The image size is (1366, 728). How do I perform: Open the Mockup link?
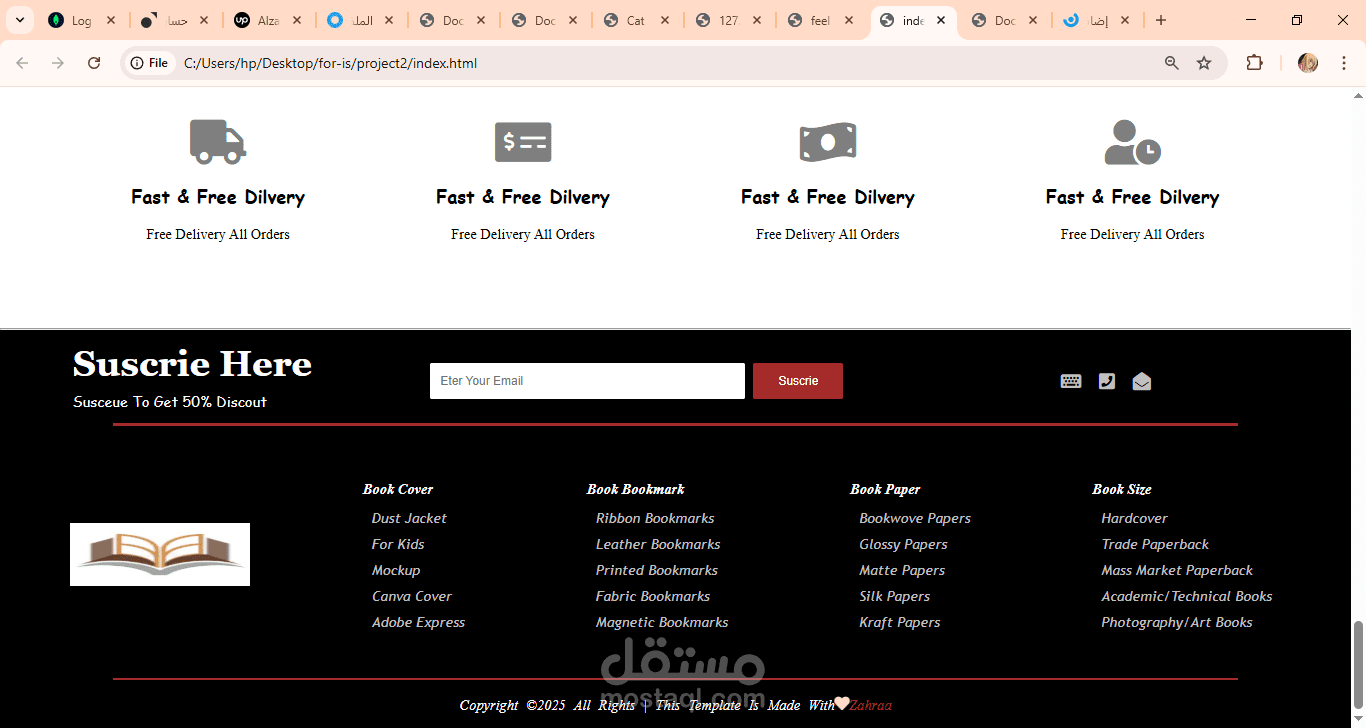pos(396,570)
